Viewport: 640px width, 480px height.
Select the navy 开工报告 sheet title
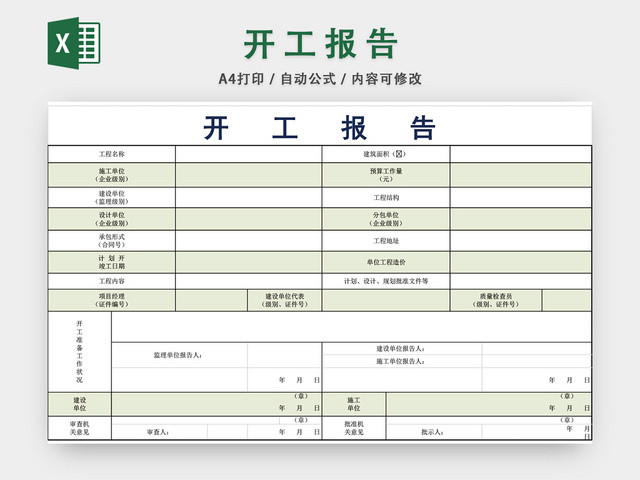click(320, 128)
